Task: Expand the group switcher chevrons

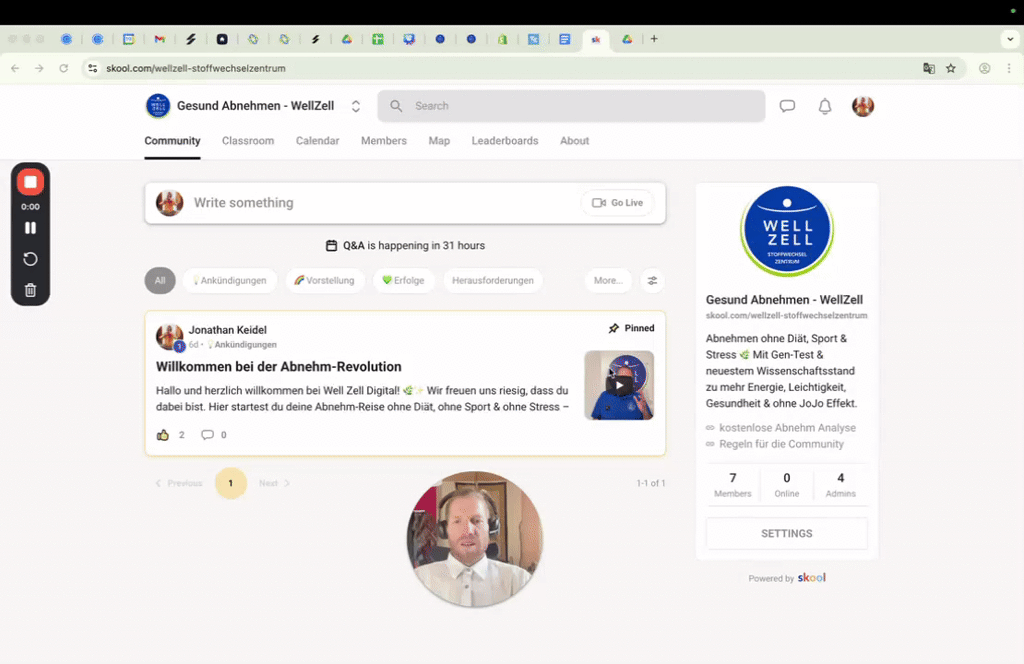Action: [x=356, y=106]
